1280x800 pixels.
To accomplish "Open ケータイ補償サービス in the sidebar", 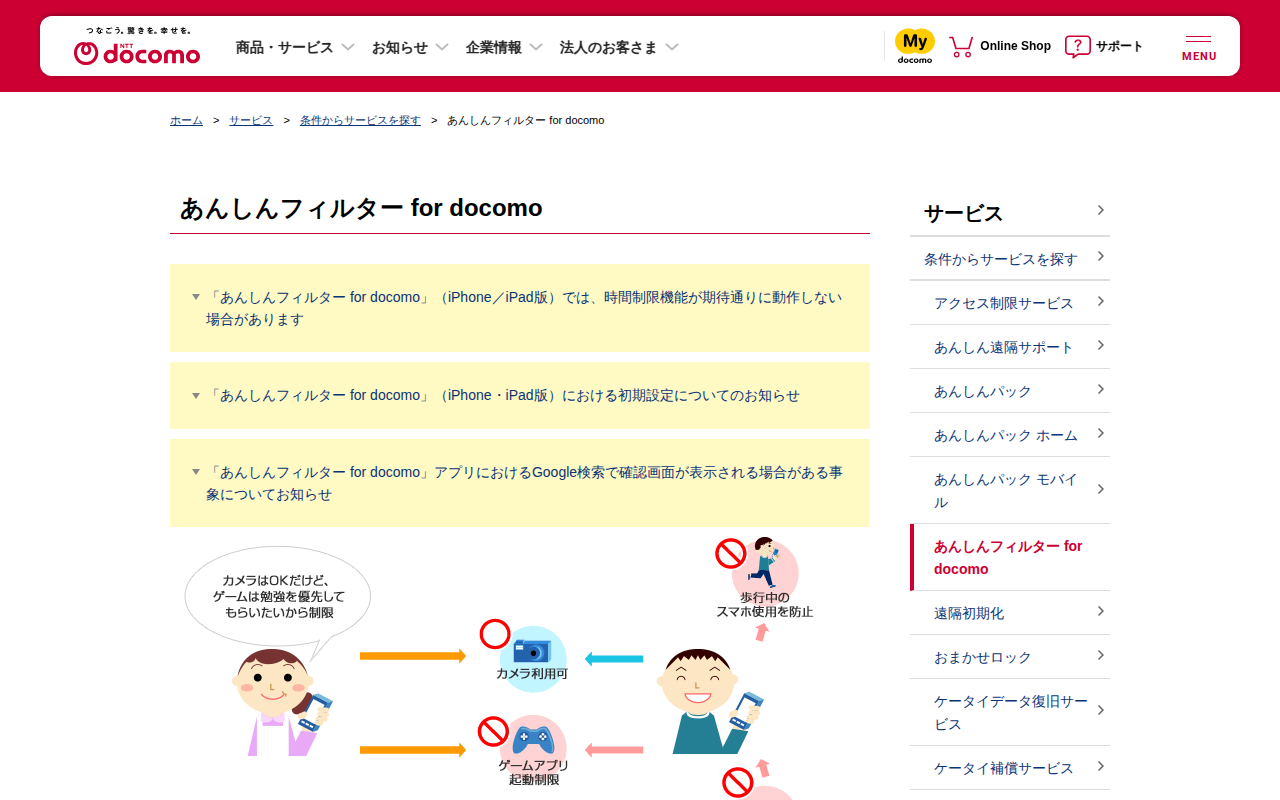I will [x=1010, y=768].
